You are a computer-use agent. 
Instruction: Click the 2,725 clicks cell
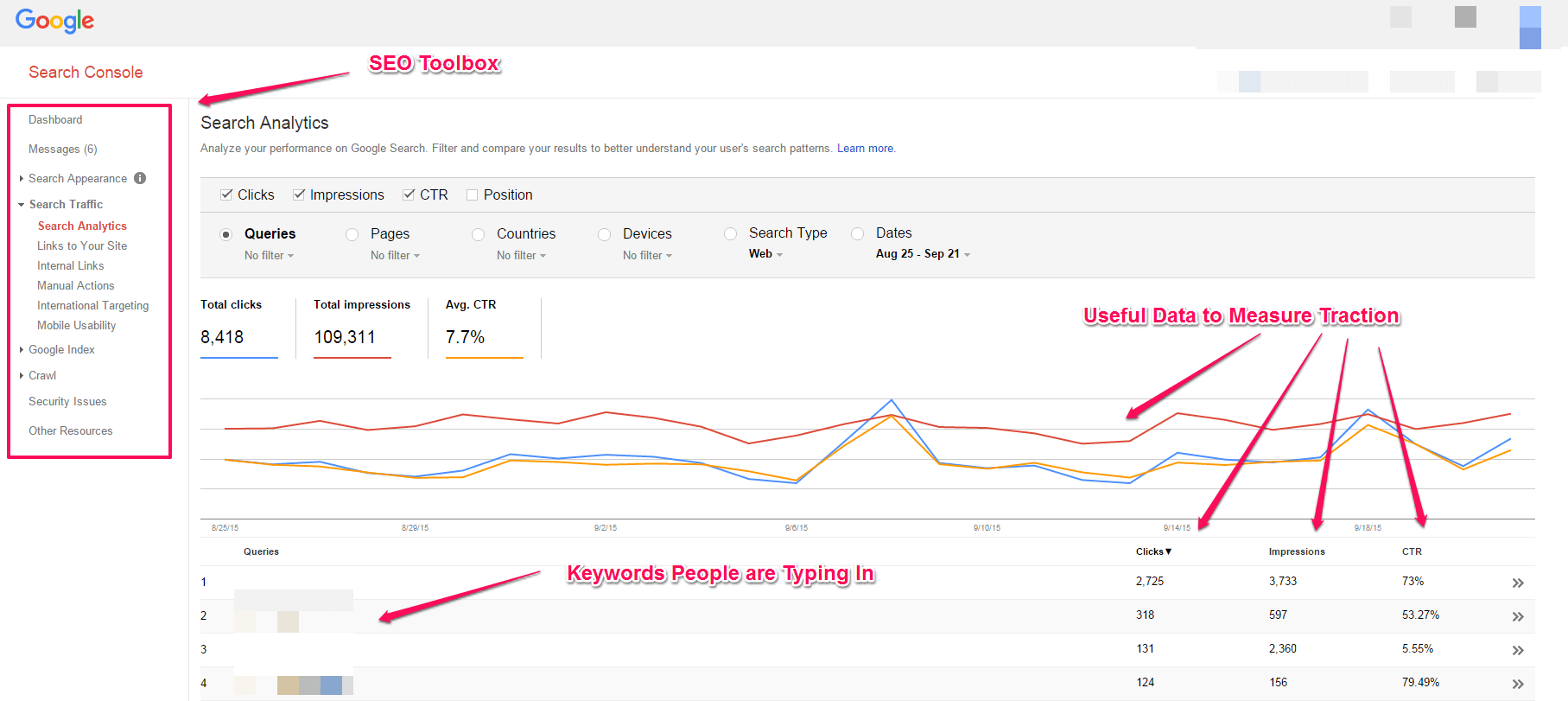pyautogui.click(x=1149, y=581)
